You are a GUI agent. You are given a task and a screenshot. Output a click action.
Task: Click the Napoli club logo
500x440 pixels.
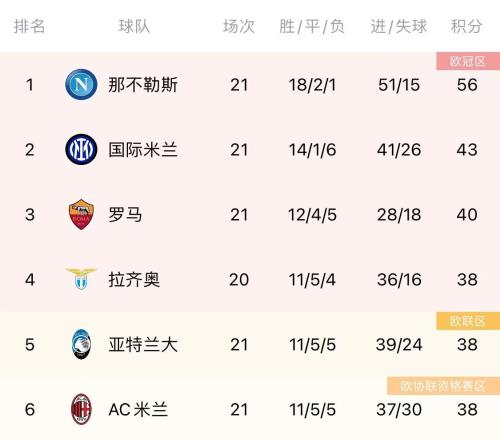click(x=81, y=84)
